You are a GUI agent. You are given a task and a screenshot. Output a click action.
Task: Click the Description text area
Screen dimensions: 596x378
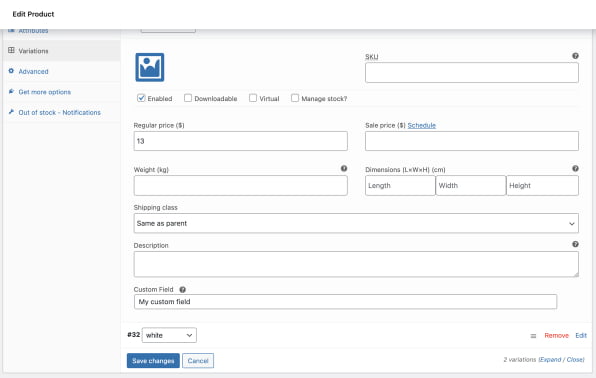point(356,264)
